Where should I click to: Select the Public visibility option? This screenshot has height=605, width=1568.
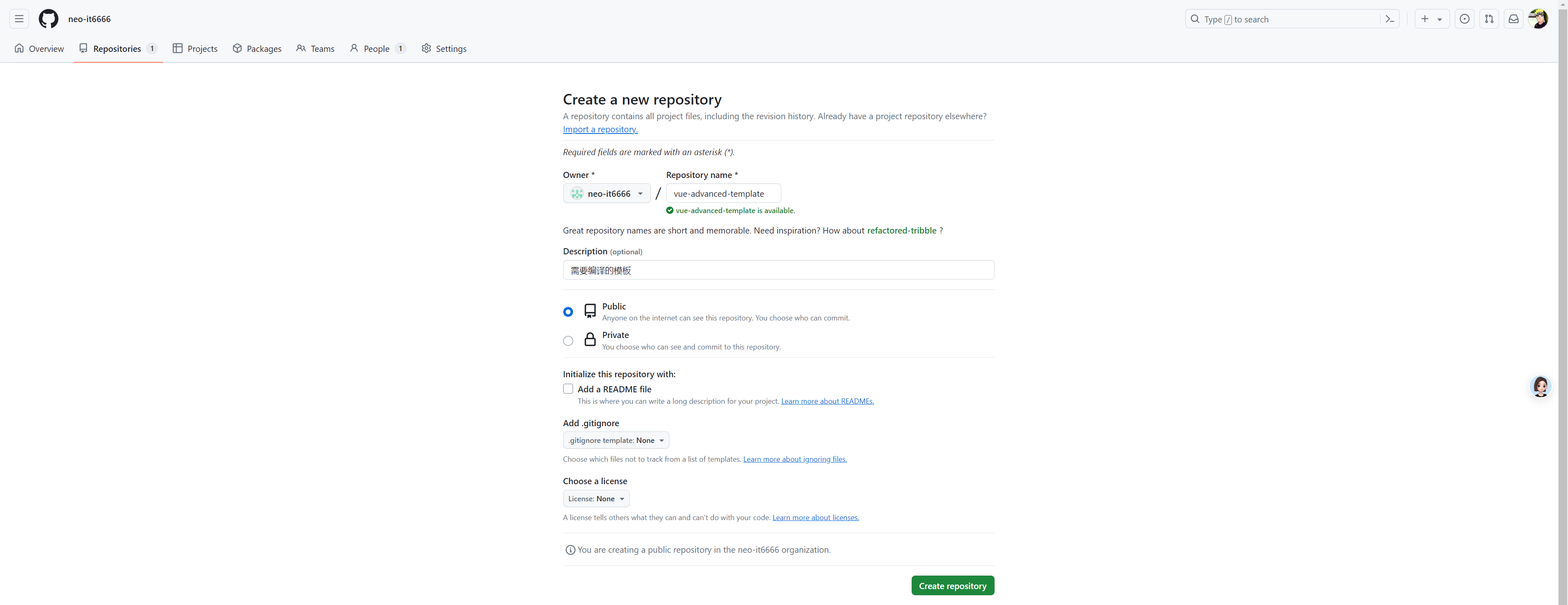[568, 311]
